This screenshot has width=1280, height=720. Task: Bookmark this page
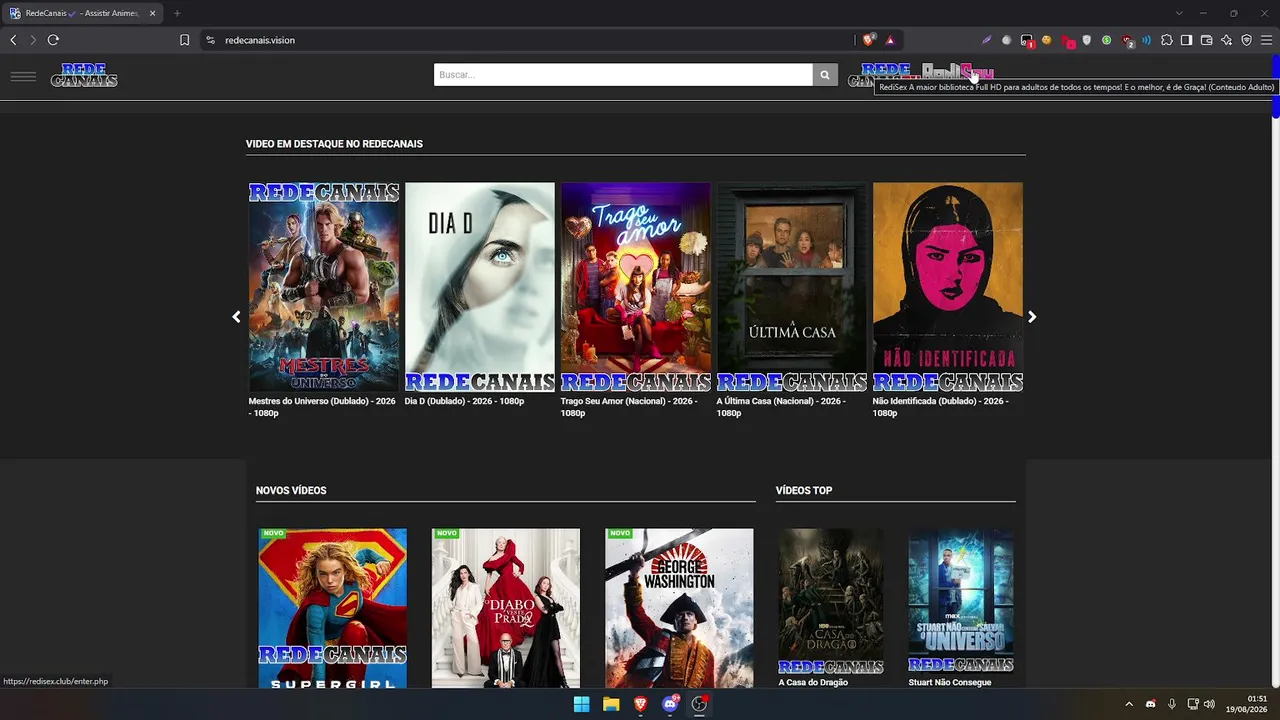184,40
